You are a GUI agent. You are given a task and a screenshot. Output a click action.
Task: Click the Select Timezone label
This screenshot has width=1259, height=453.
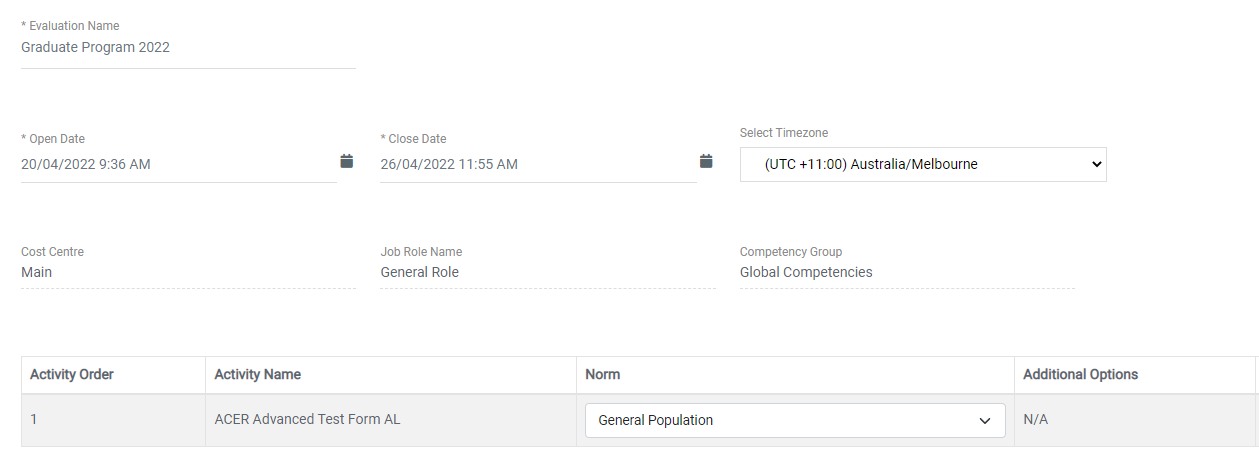click(x=784, y=133)
